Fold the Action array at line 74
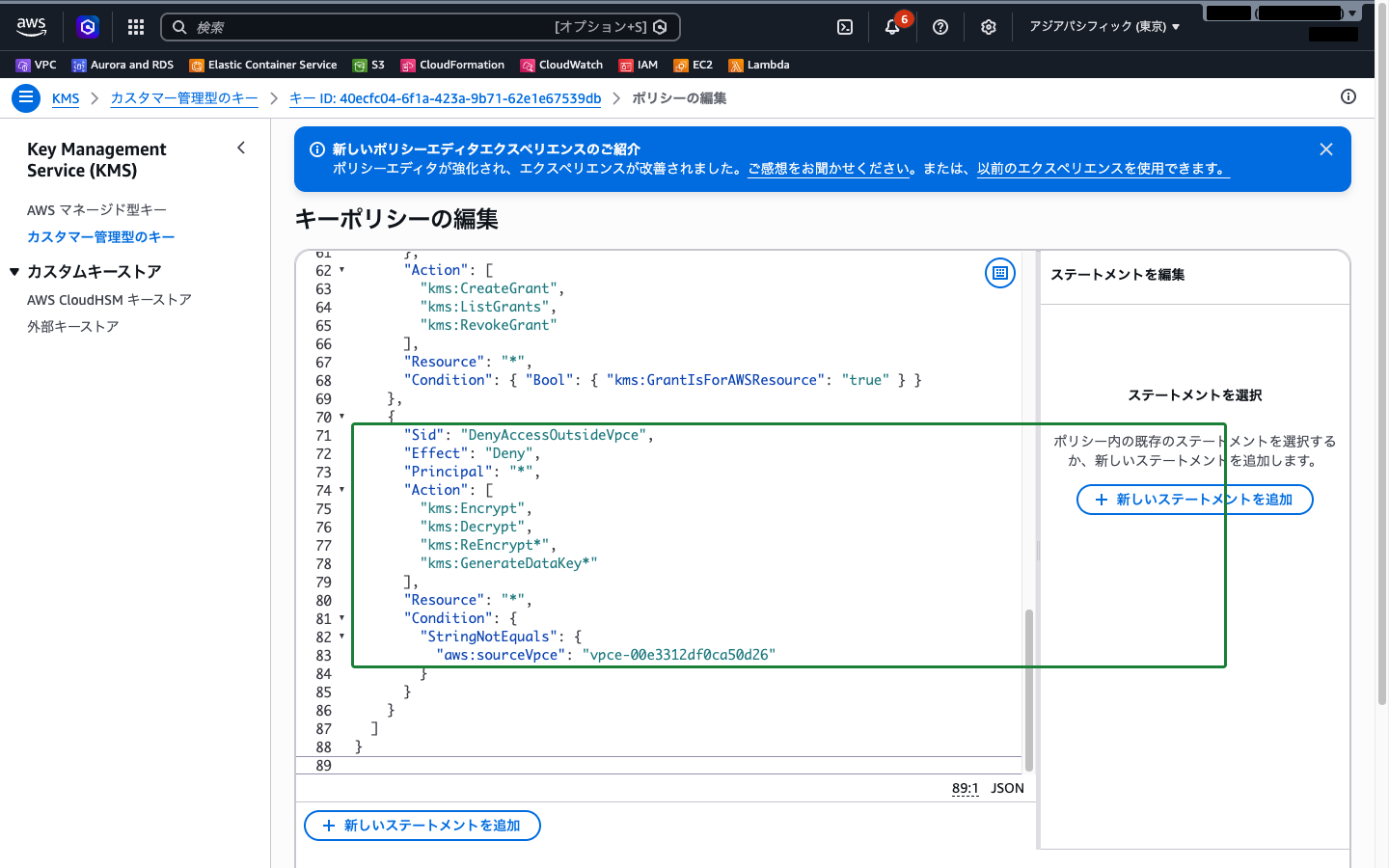Image resolution: width=1389 pixels, height=868 pixels. pos(341,490)
